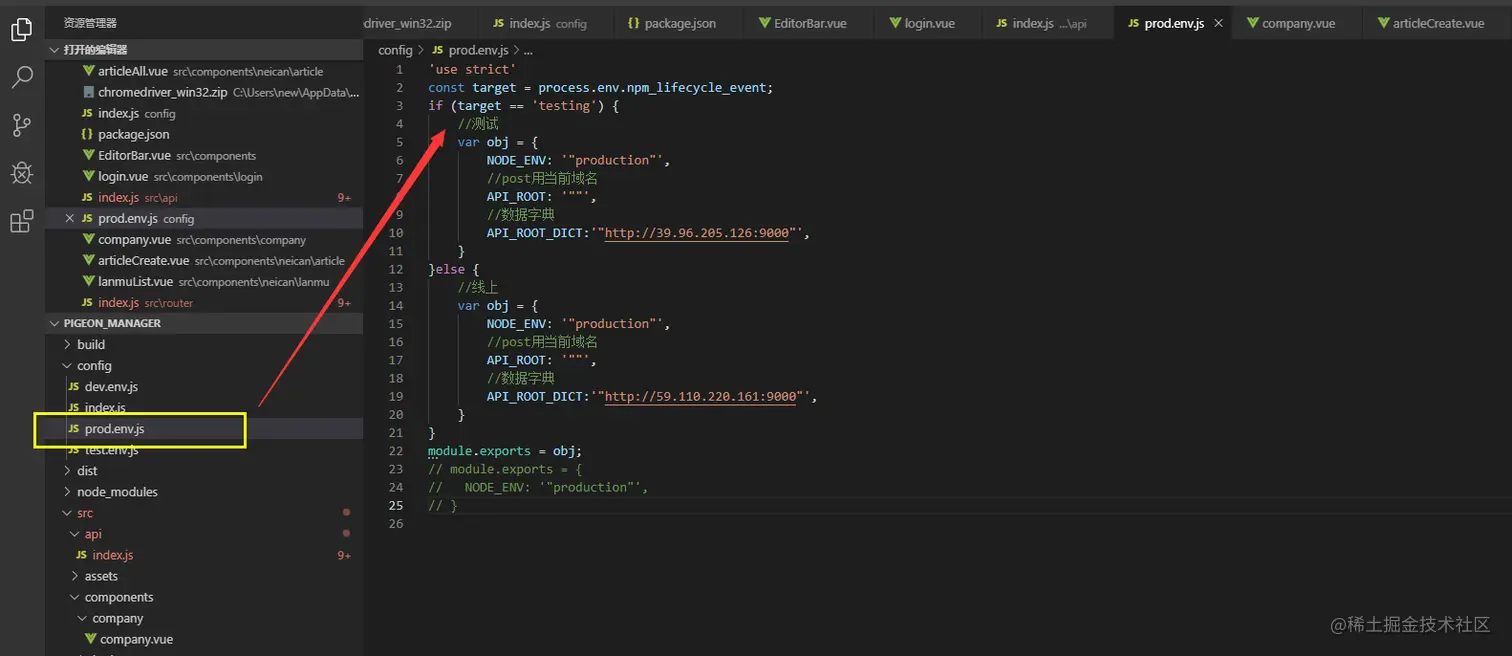1512x656 pixels.
Task: Collapse the company folder
Action: tap(118, 617)
